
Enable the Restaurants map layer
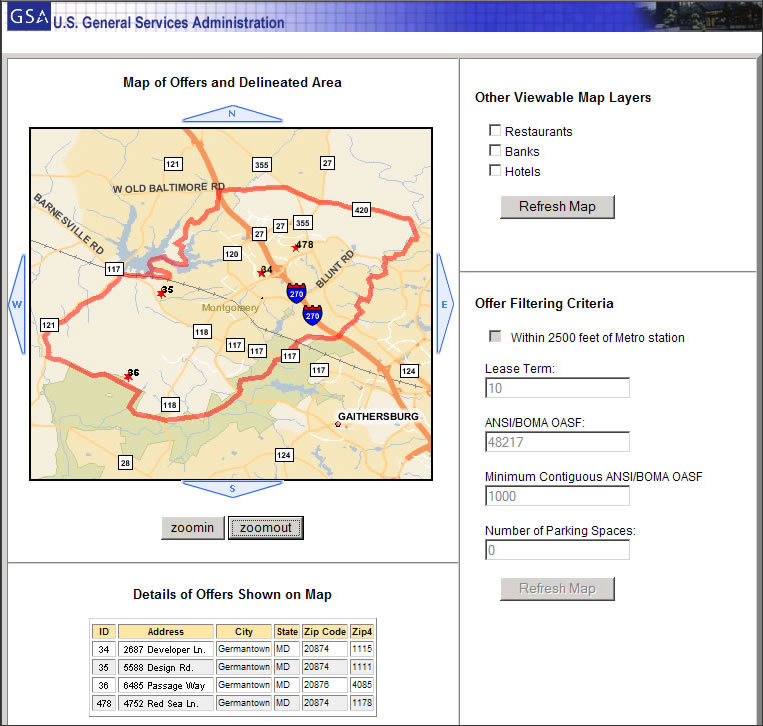[x=495, y=130]
